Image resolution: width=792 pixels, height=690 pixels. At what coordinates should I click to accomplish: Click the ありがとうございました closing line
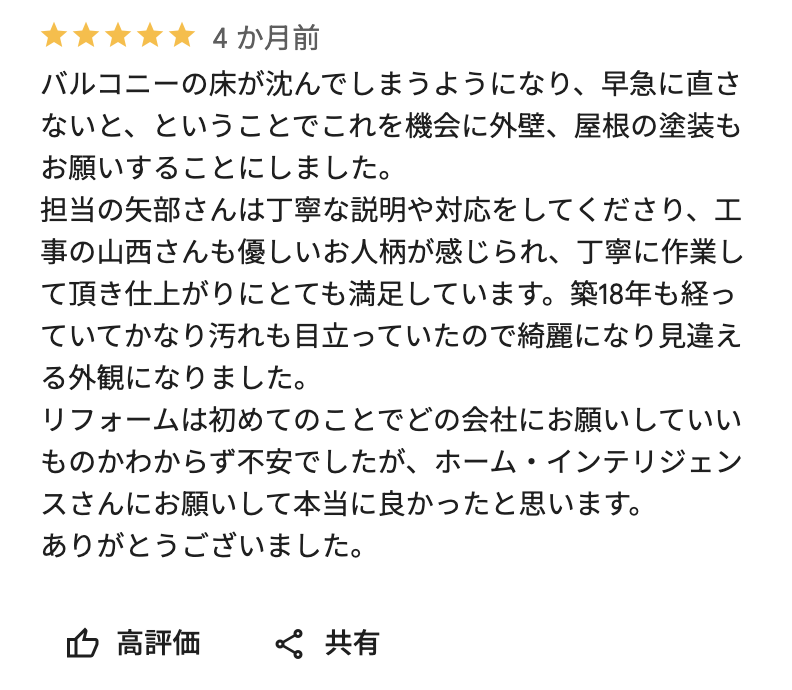pos(201,547)
